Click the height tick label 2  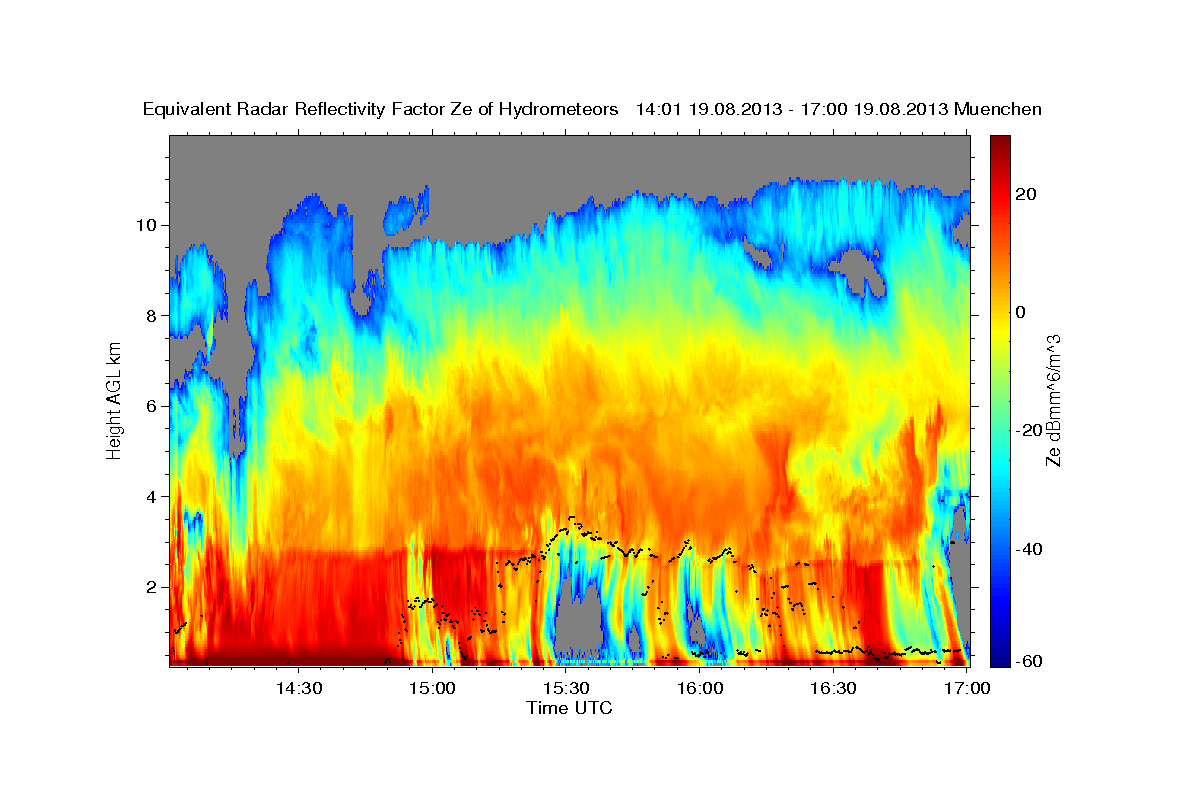[153, 587]
